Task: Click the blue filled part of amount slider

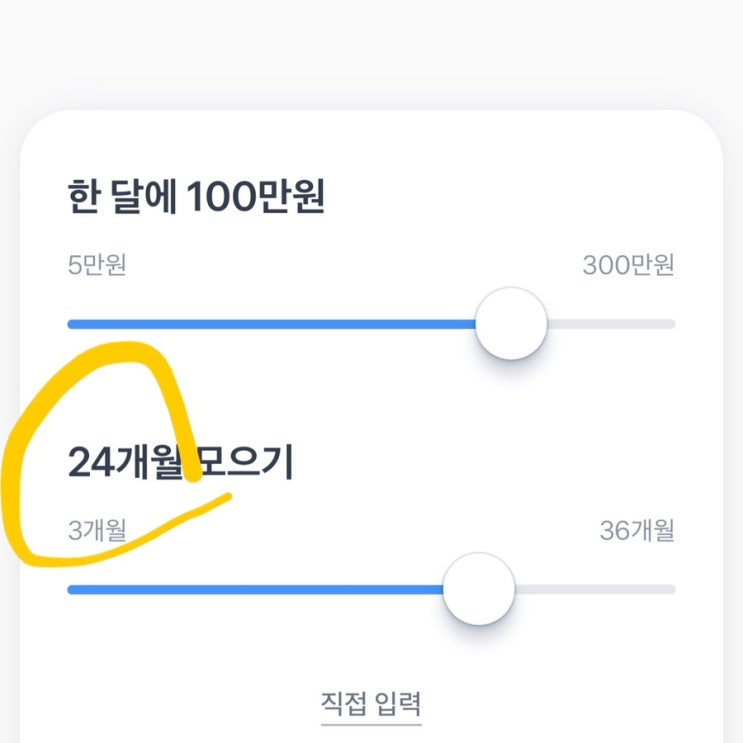Action: coord(270,324)
